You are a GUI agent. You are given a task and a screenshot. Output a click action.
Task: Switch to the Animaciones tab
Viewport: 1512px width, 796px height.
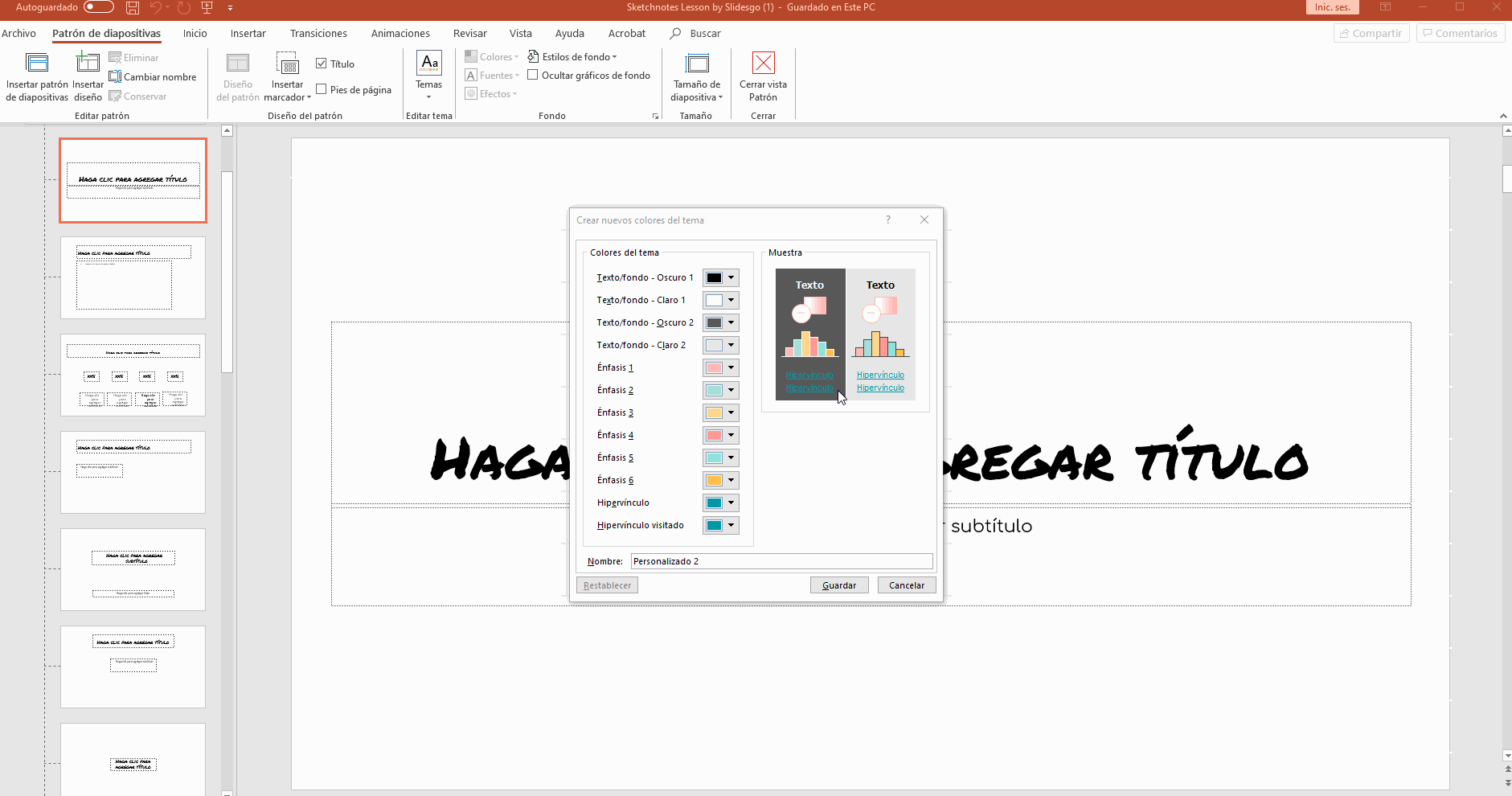click(400, 34)
